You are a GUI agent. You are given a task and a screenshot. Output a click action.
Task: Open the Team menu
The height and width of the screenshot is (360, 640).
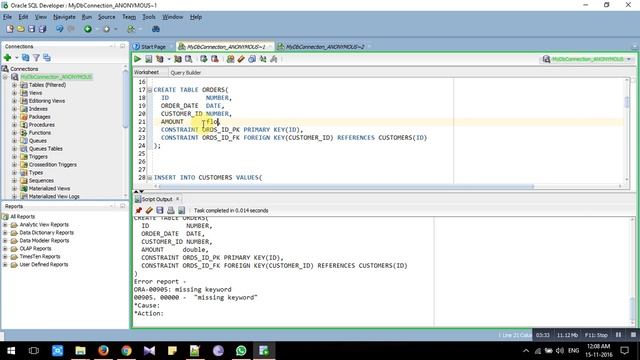[x=129, y=17]
